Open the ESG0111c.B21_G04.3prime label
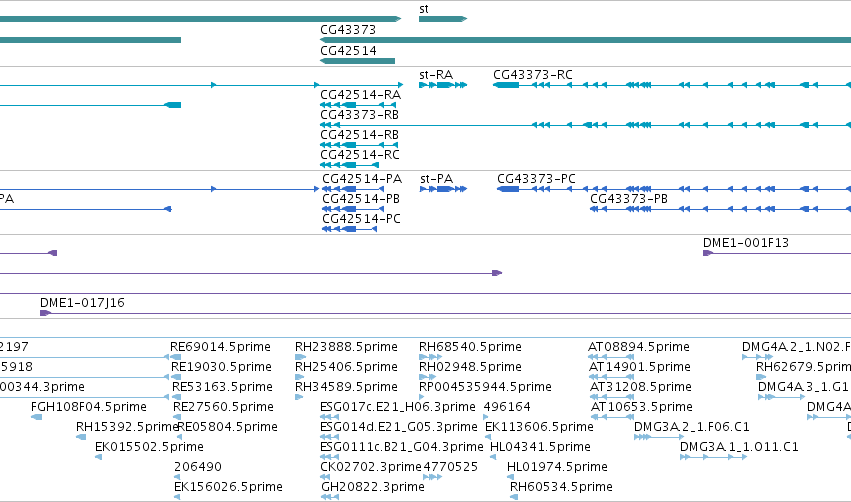Image resolution: width=851 pixels, height=502 pixels. [402, 447]
